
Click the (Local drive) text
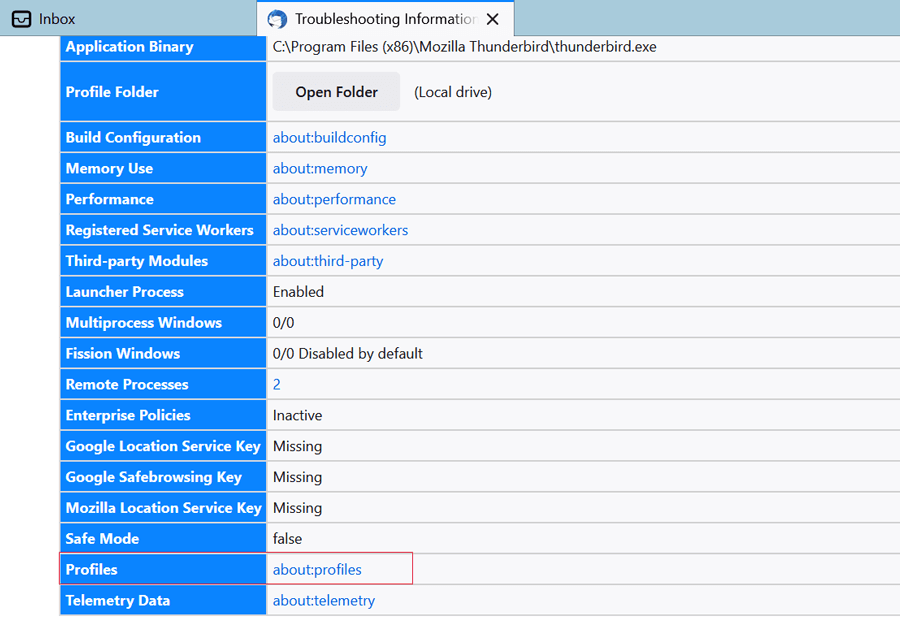tap(453, 92)
